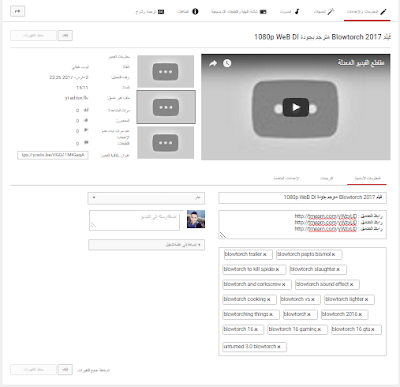The image size is (400, 387).
Task: Click the first link in the description
Action: point(326,216)
